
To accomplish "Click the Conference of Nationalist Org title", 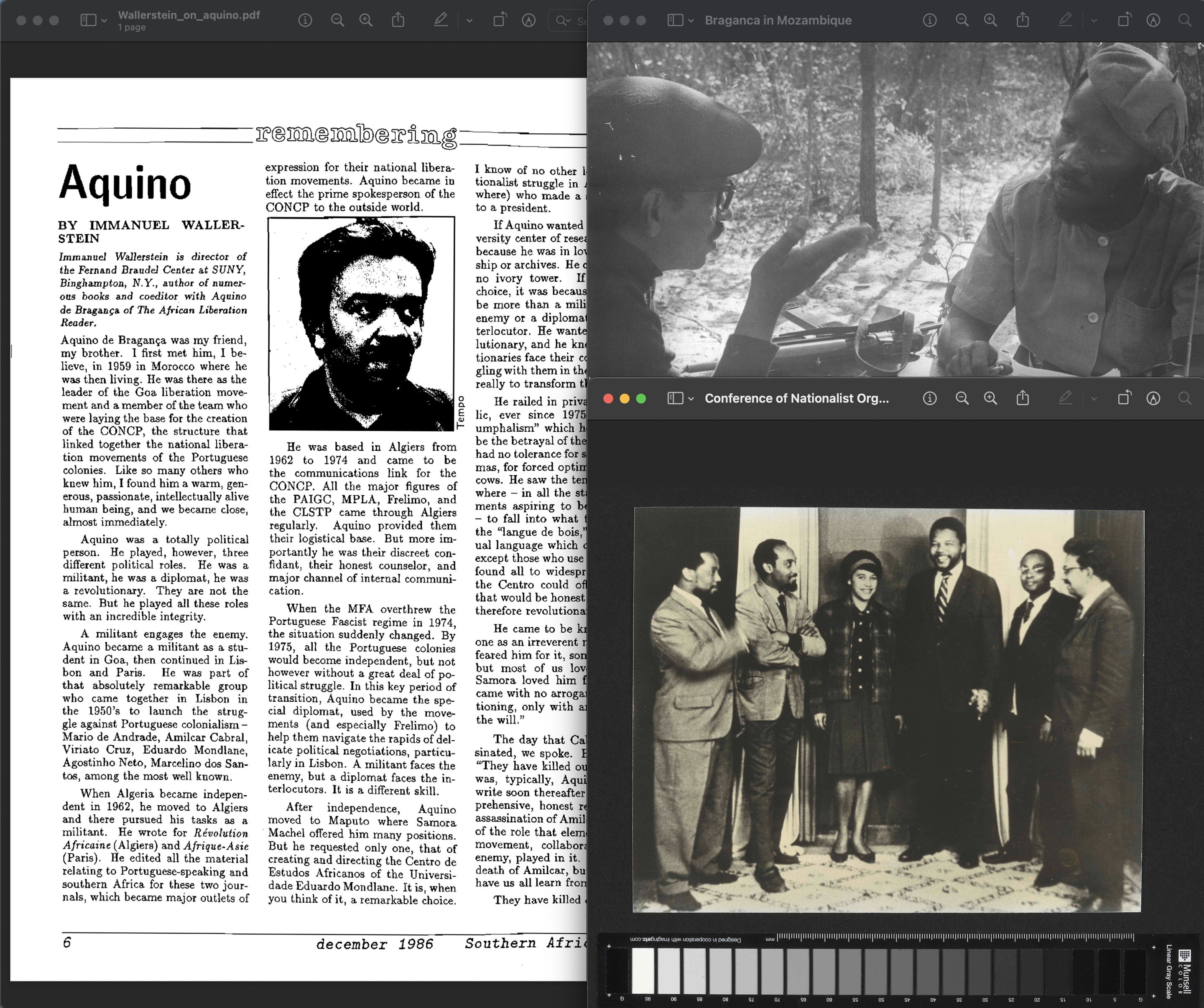I will pyautogui.click(x=796, y=398).
